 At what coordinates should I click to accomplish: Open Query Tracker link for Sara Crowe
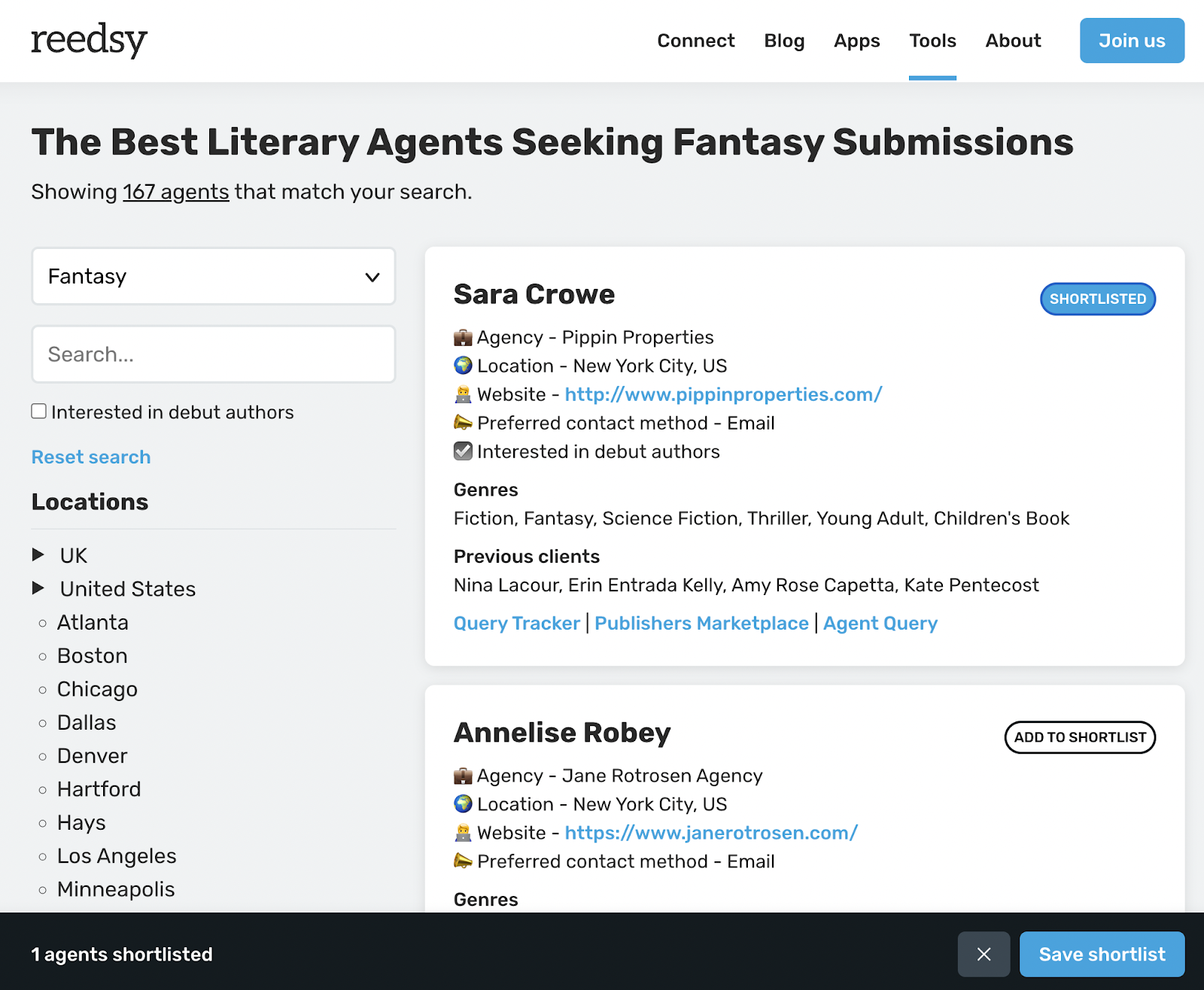click(517, 624)
